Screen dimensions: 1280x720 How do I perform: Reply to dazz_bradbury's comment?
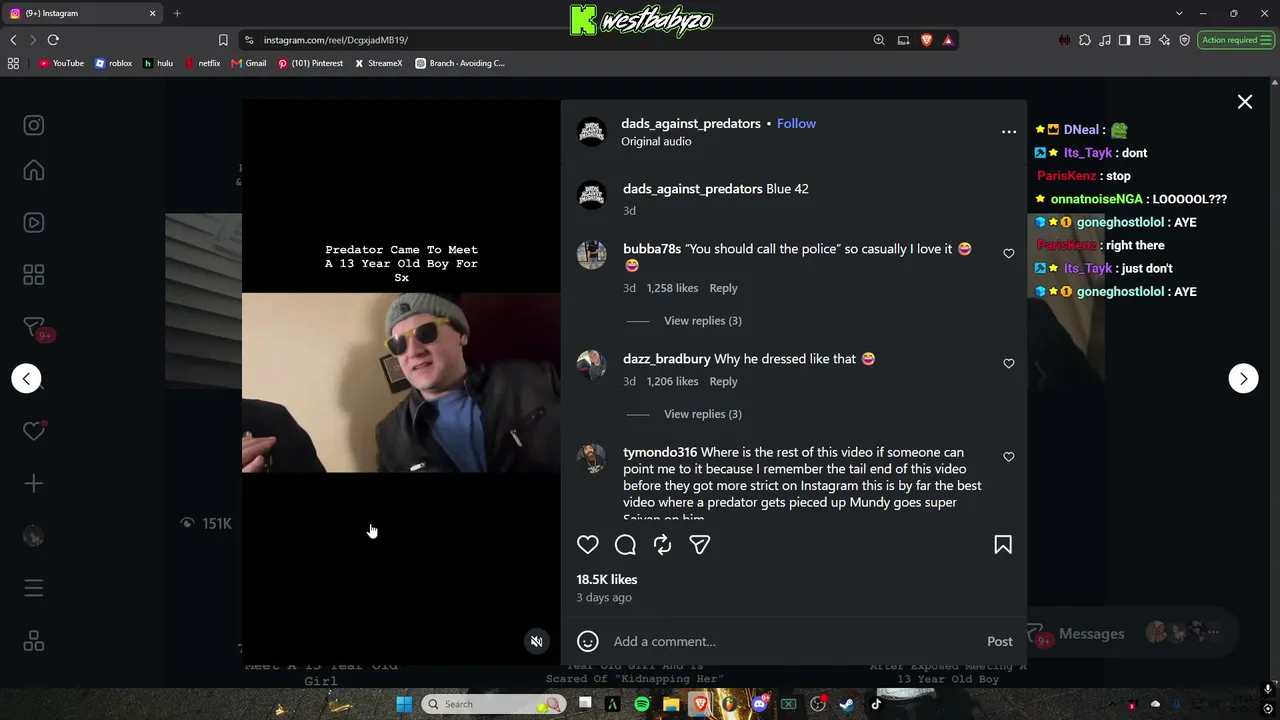[x=723, y=381]
